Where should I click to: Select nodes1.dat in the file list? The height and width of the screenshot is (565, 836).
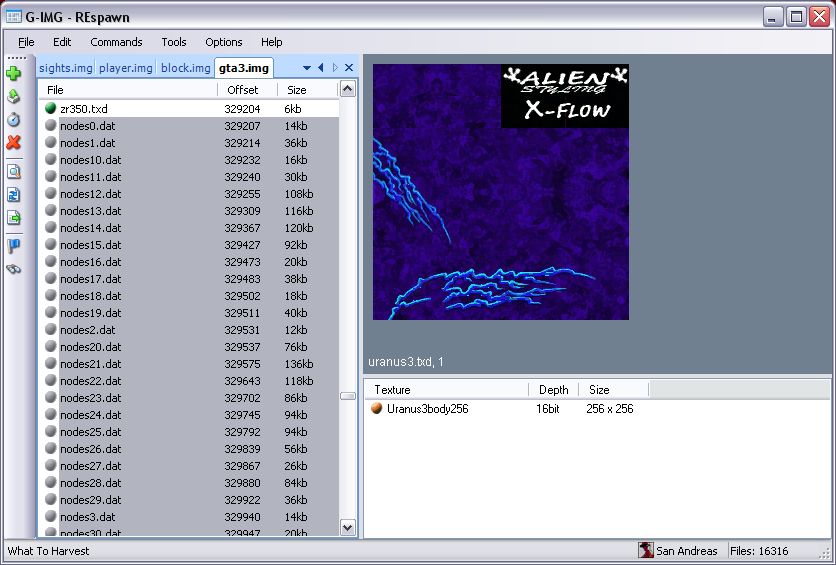pos(189,143)
